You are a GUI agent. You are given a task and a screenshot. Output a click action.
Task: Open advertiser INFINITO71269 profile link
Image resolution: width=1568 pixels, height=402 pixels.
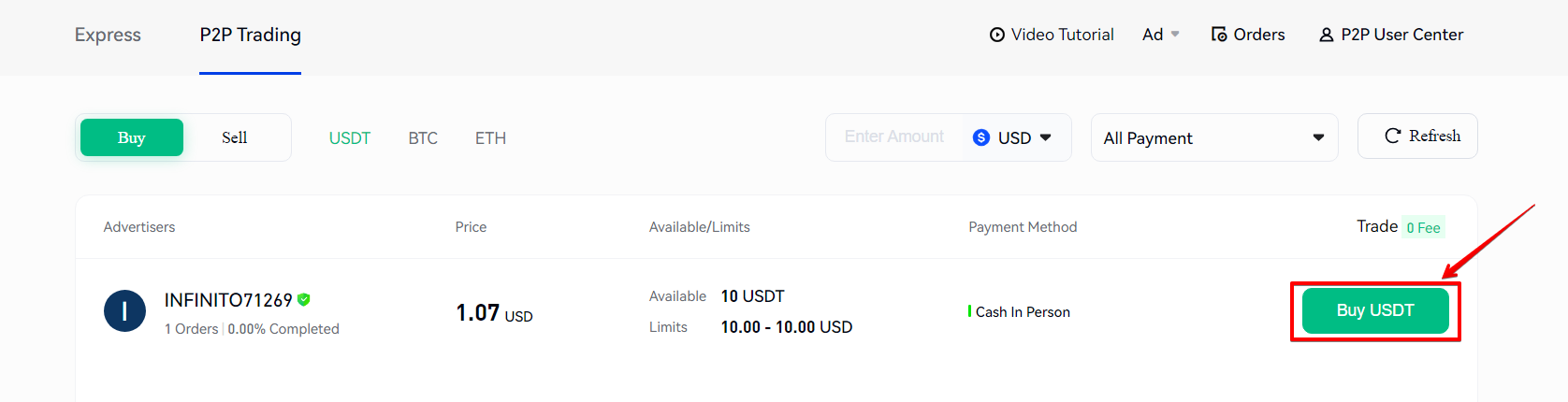(x=228, y=300)
